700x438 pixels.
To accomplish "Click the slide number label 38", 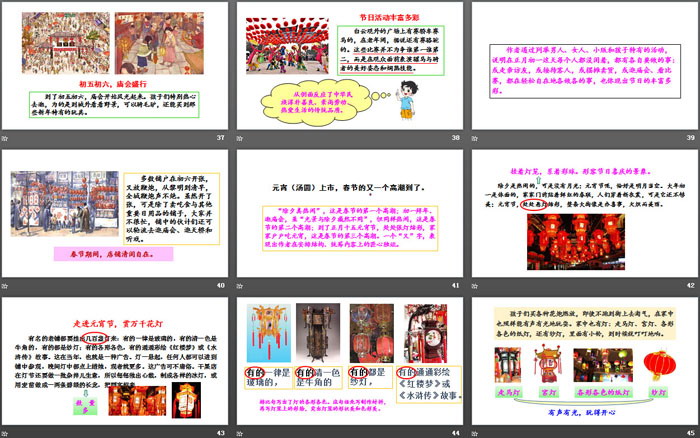I will click(x=455, y=138).
